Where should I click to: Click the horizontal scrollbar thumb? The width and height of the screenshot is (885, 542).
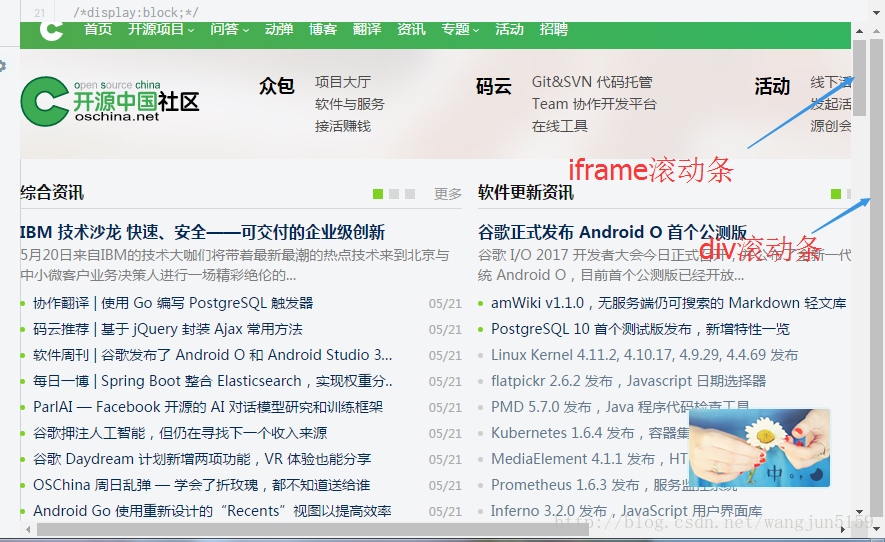313,530
